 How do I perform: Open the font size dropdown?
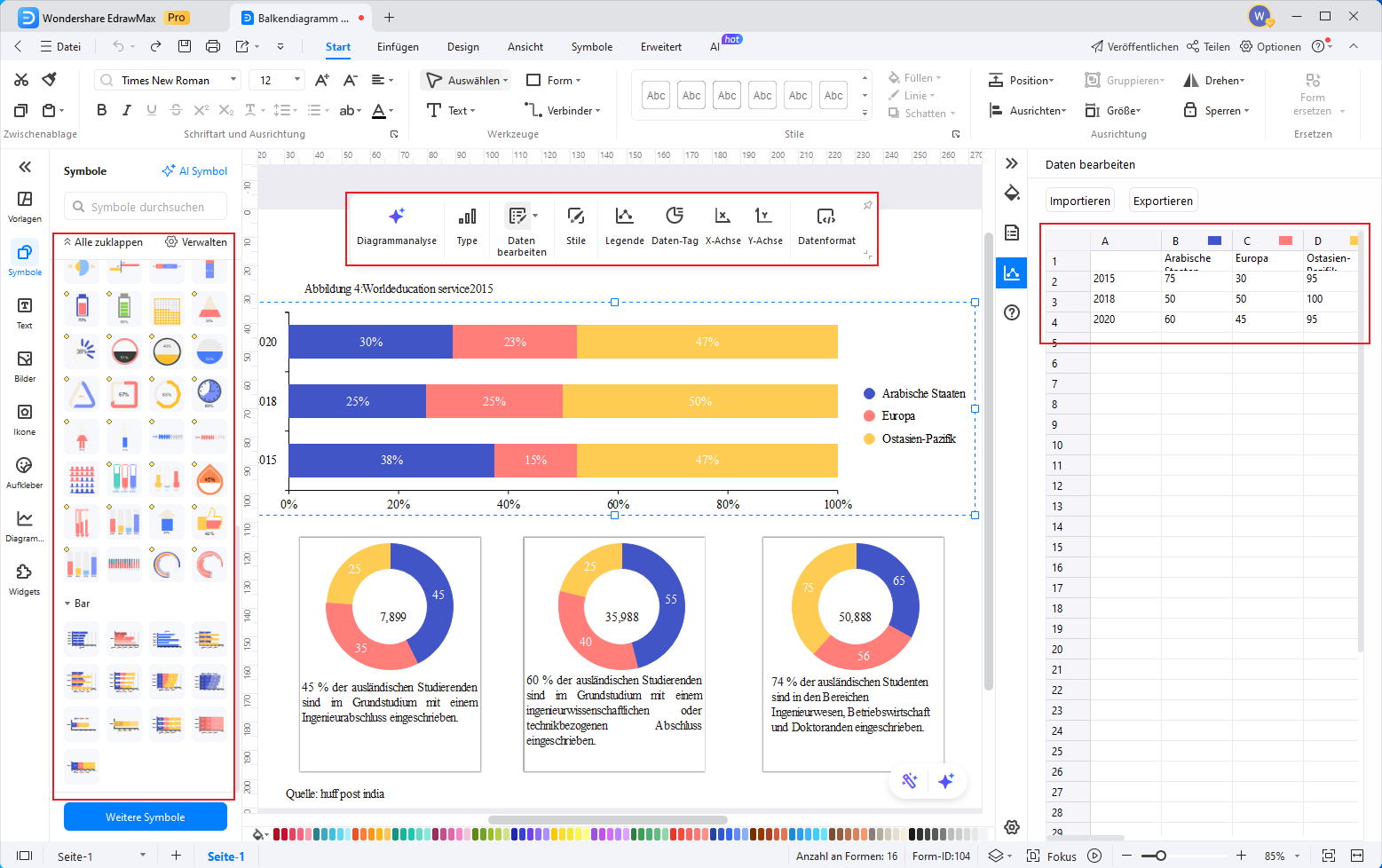[297, 80]
